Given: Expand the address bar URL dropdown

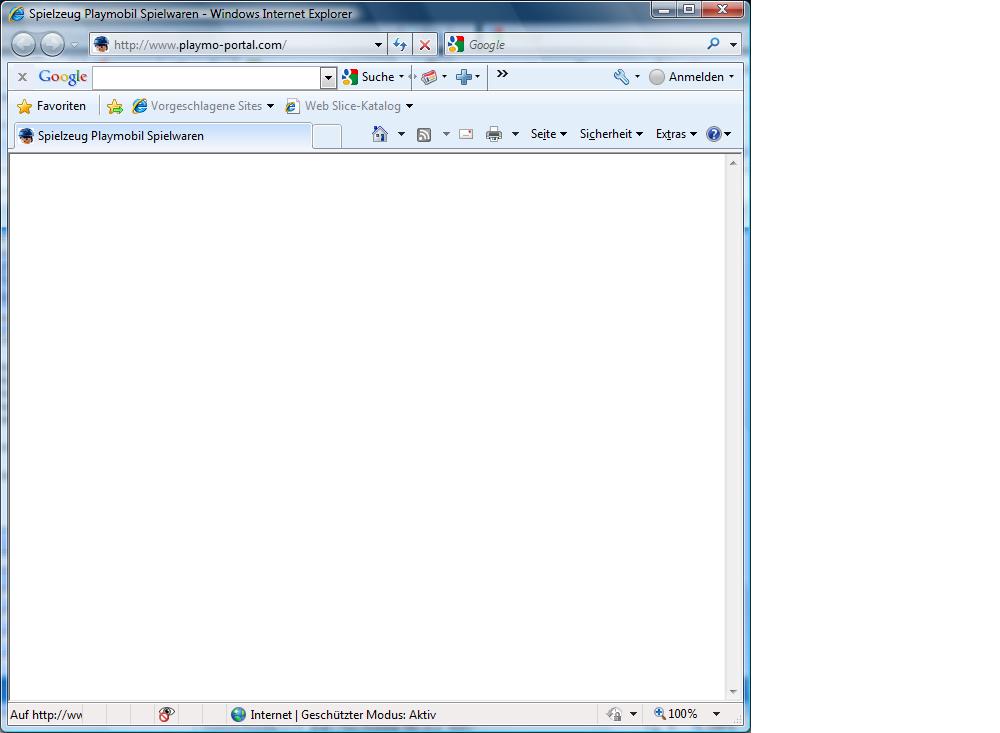Looking at the screenshot, I should (378, 45).
